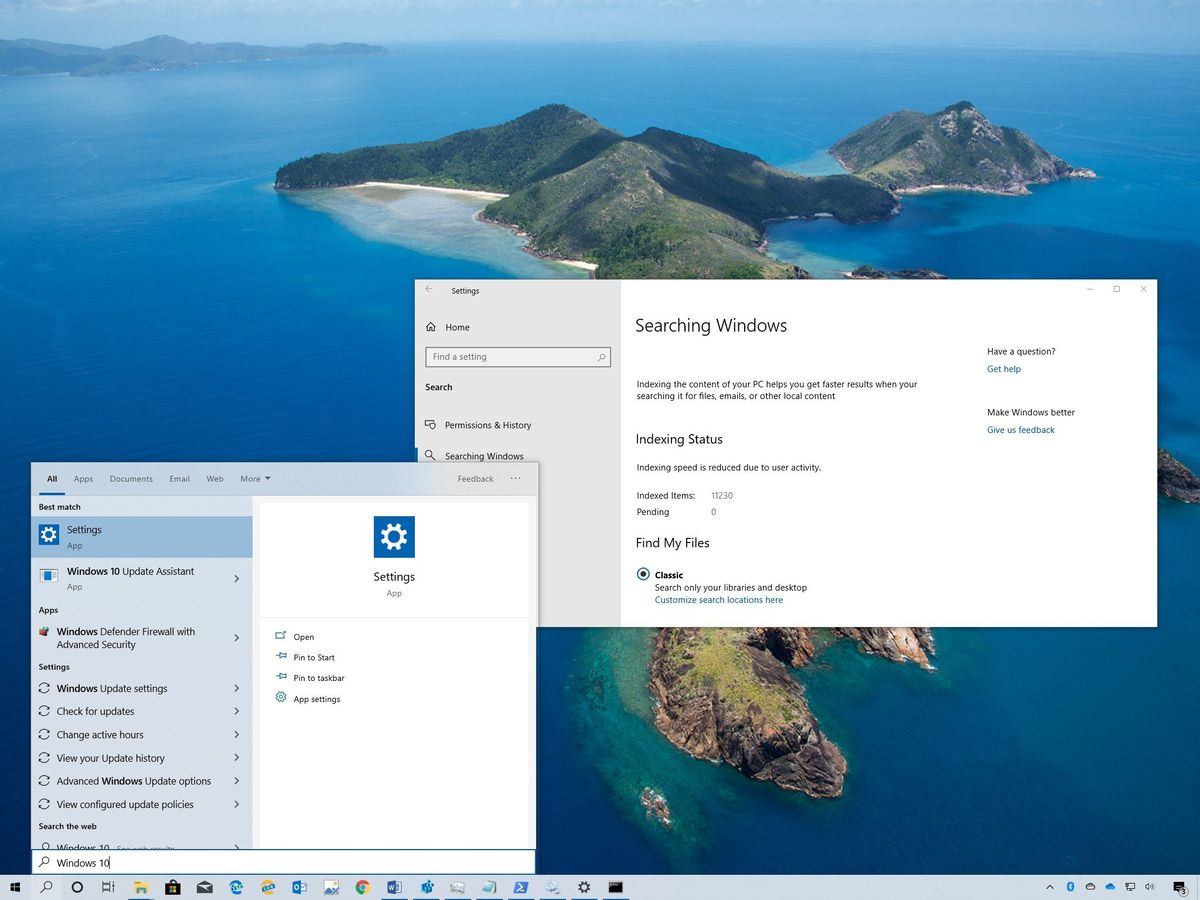
Task: Expand the More search filter dropdown
Action: (x=255, y=478)
